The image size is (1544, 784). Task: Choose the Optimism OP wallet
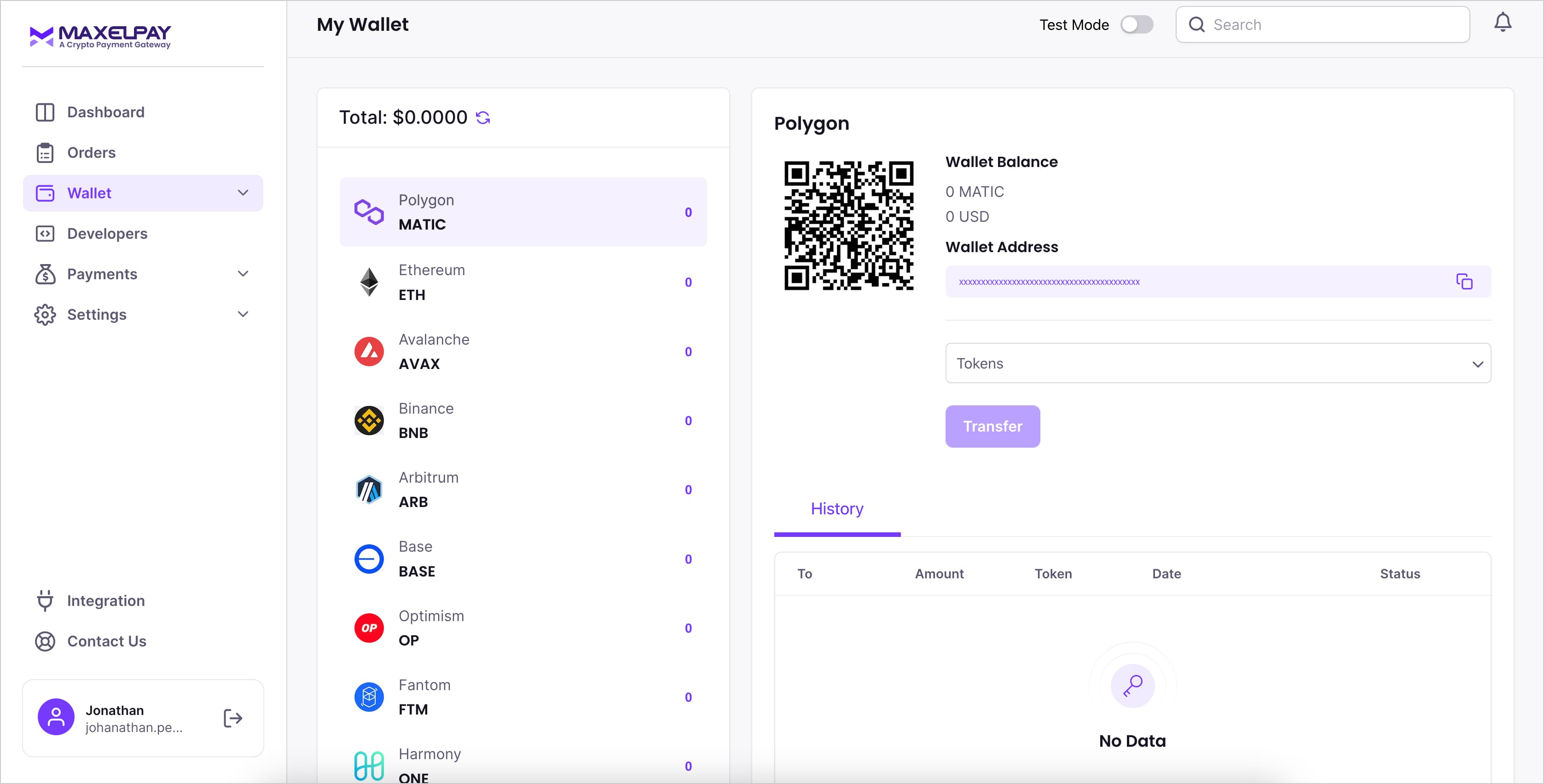(x=522, y=628)
